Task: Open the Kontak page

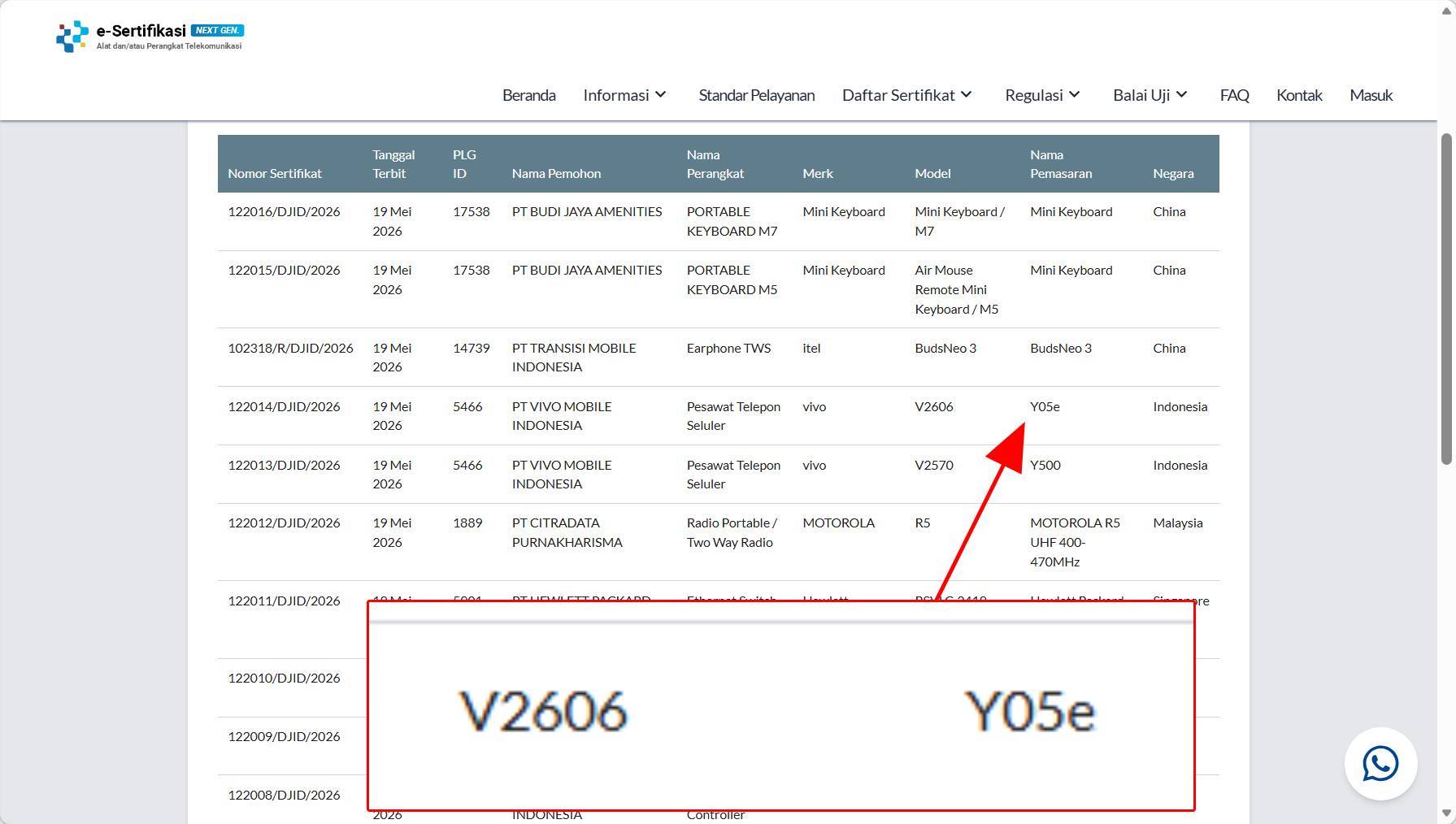Action: 1299,95
